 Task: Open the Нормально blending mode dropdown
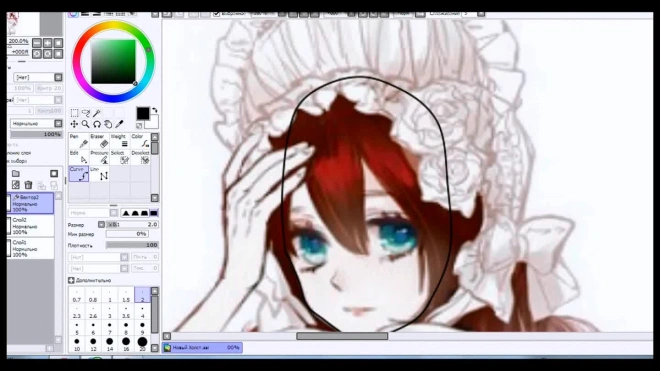(x=36, y=123)
